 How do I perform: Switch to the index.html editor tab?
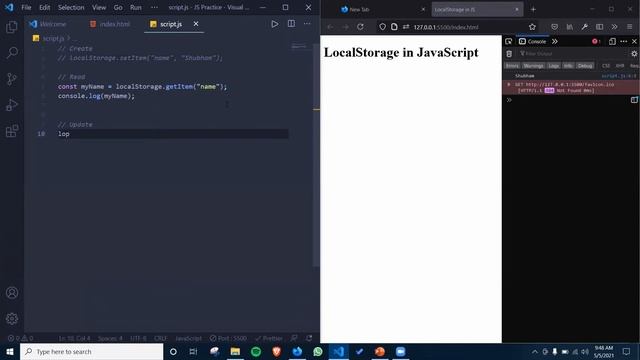110,24
